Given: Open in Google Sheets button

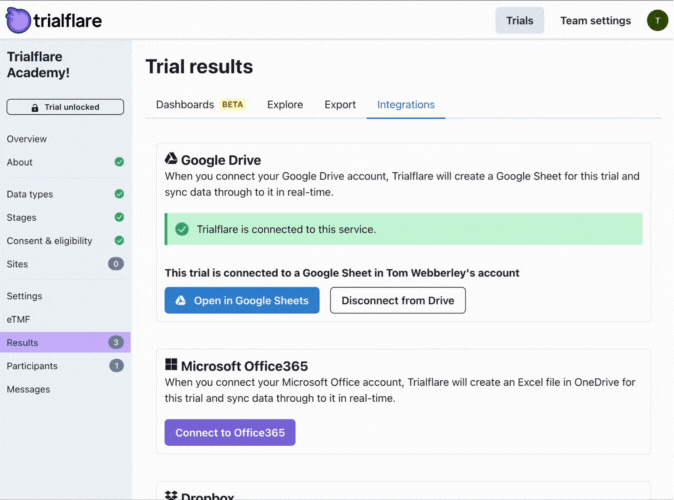Looking at the screenshot, I should pos(242,301).
